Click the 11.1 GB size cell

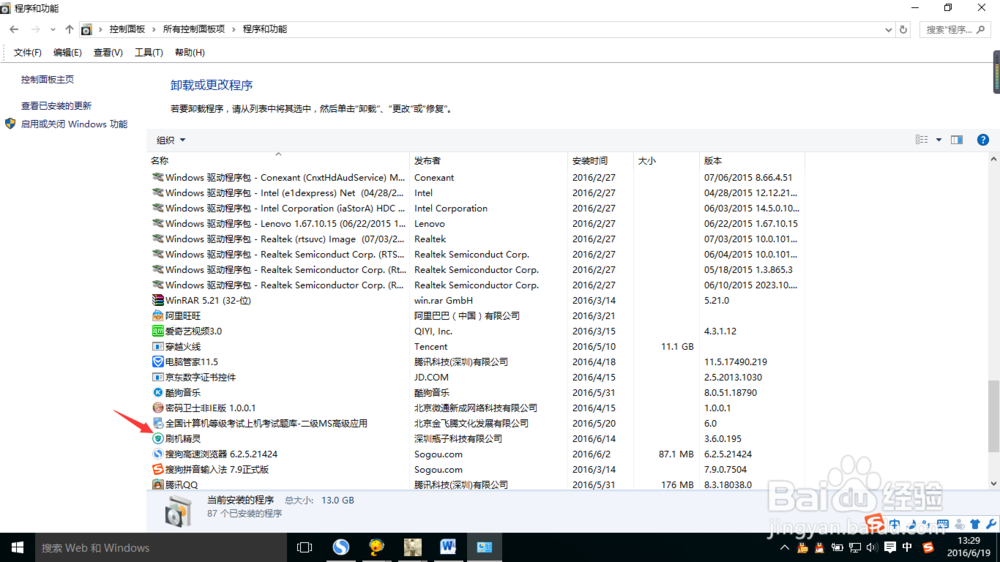tap(677, 346)
